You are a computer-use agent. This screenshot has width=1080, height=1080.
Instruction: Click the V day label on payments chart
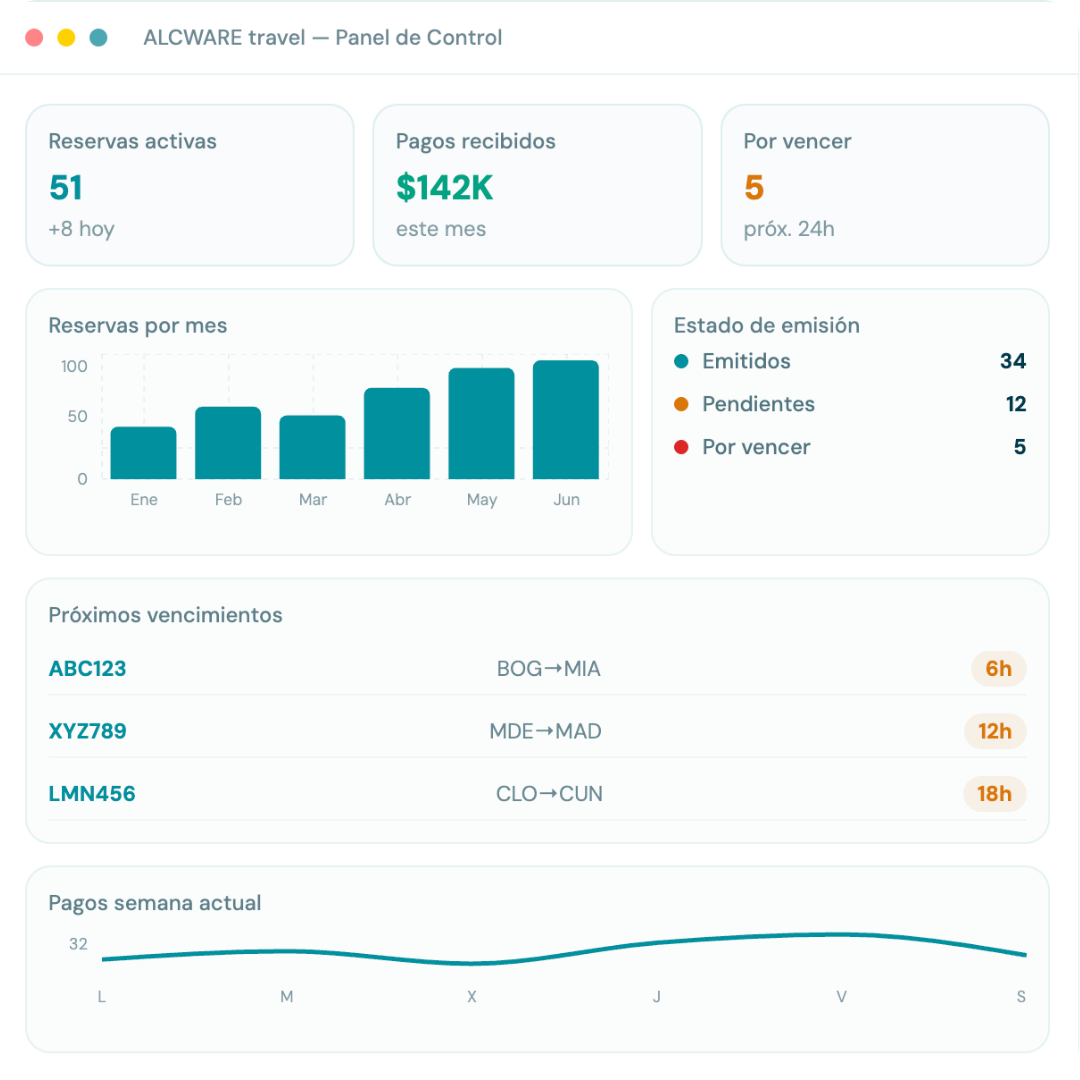(841, 997)
